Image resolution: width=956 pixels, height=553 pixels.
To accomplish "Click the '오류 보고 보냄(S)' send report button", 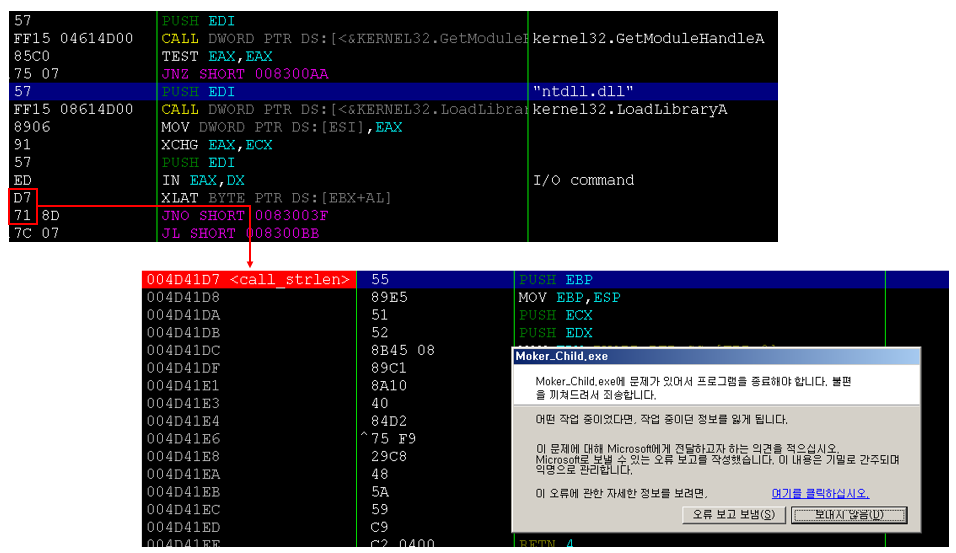I will (733, 515).
